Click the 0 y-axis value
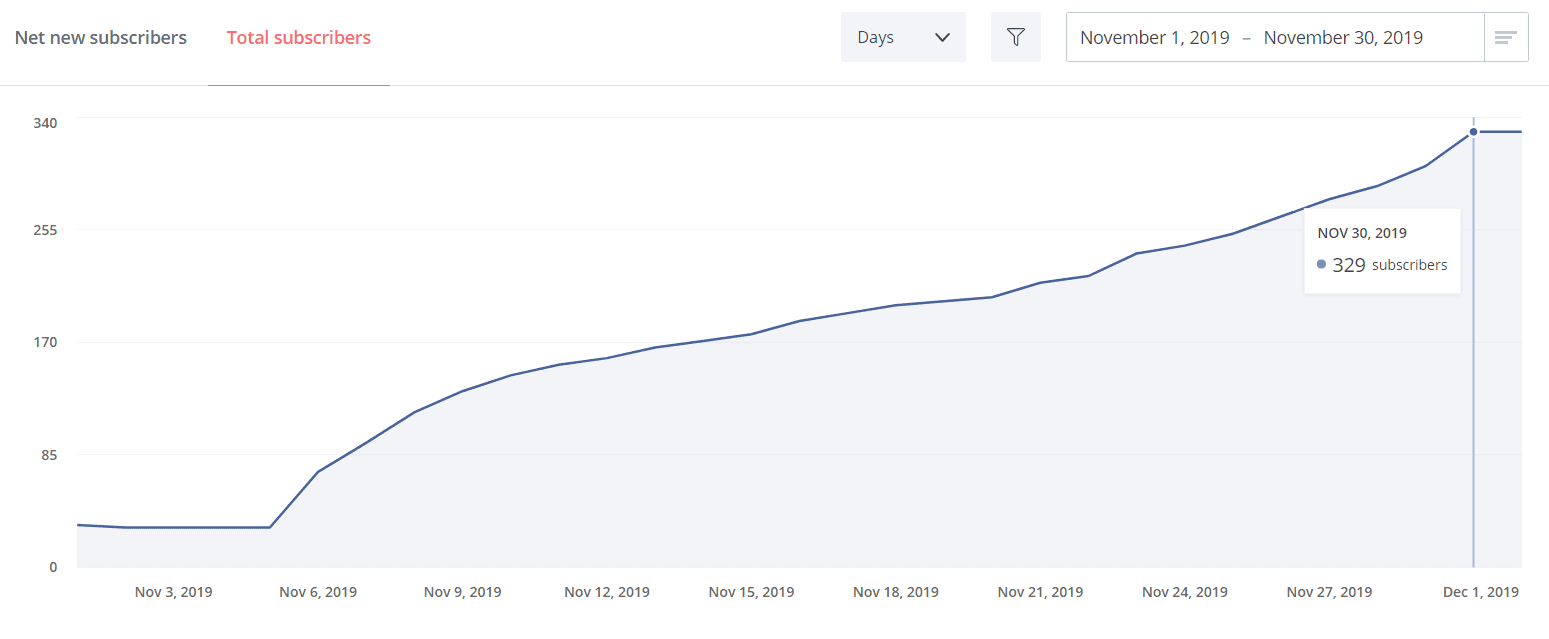1549x639 pixels. pyautogui.click(x=54, y=567)
